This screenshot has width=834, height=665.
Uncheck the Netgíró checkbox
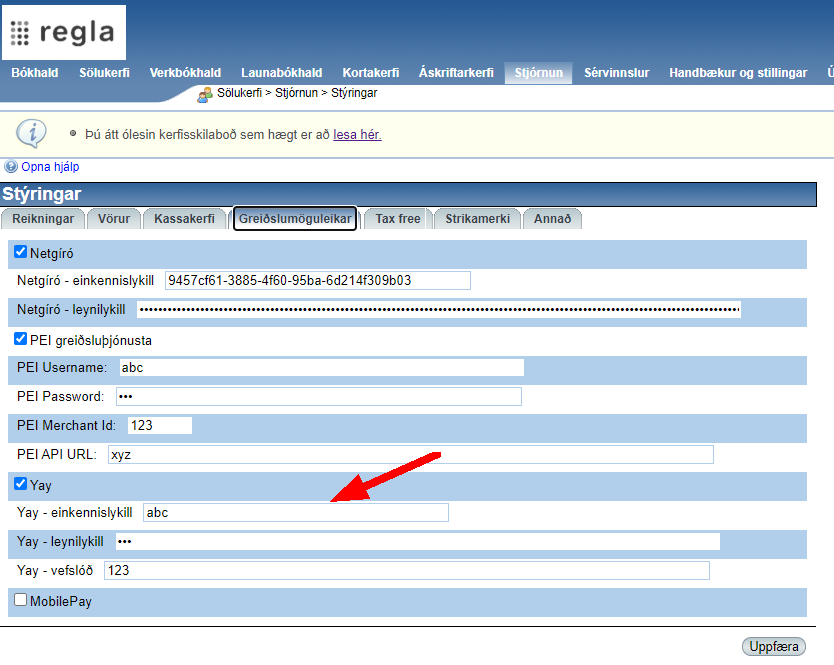21,253
